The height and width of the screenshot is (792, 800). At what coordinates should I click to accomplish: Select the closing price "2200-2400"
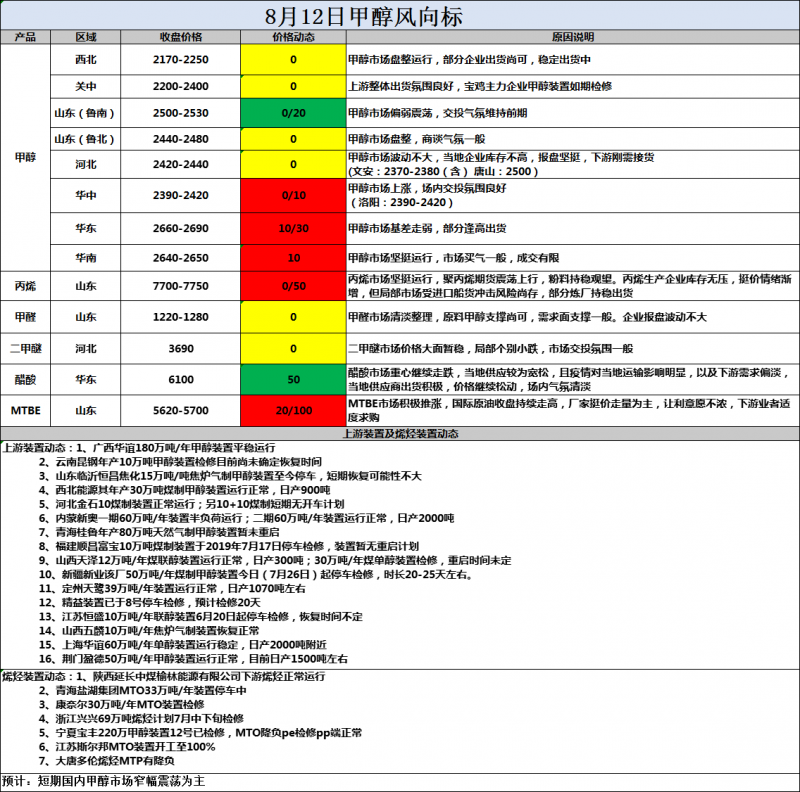pyautogui.click(x=181, y=87)
